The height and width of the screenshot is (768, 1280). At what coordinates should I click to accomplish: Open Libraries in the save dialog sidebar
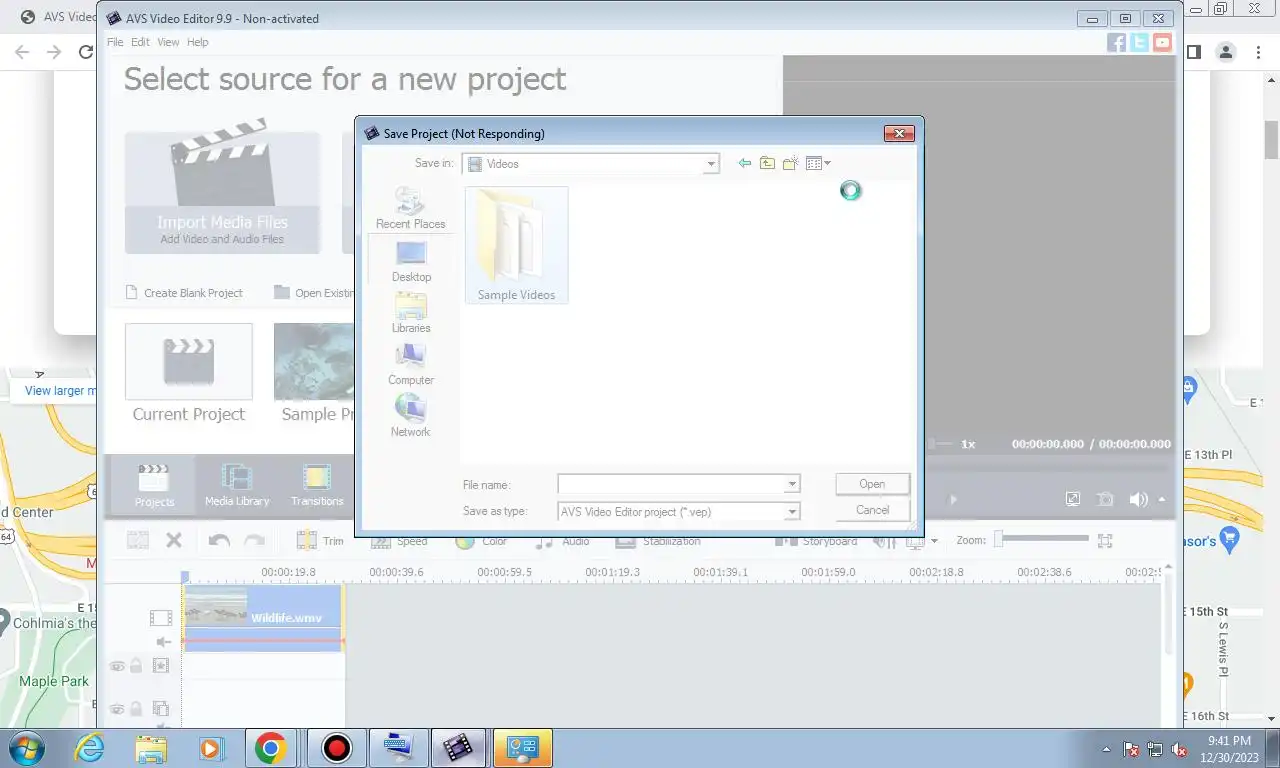(x=411, y=313)
